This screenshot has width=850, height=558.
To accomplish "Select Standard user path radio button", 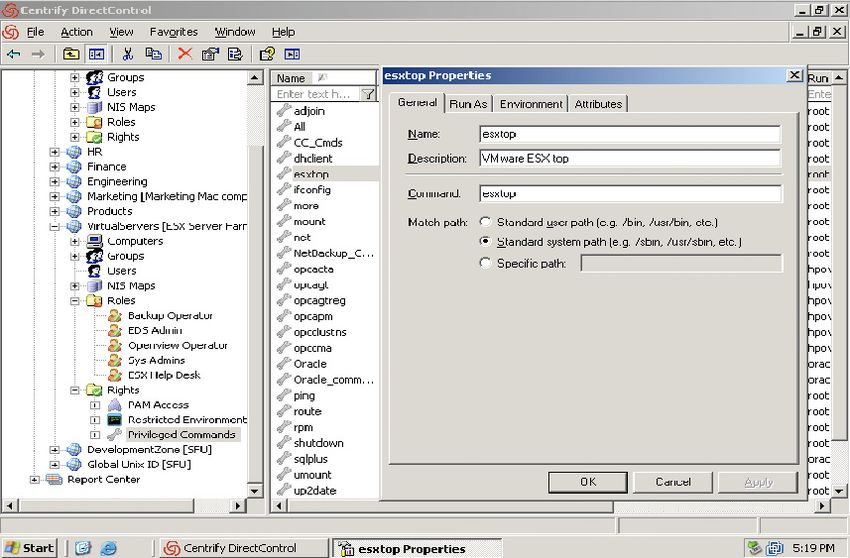I will pos(485,222).
